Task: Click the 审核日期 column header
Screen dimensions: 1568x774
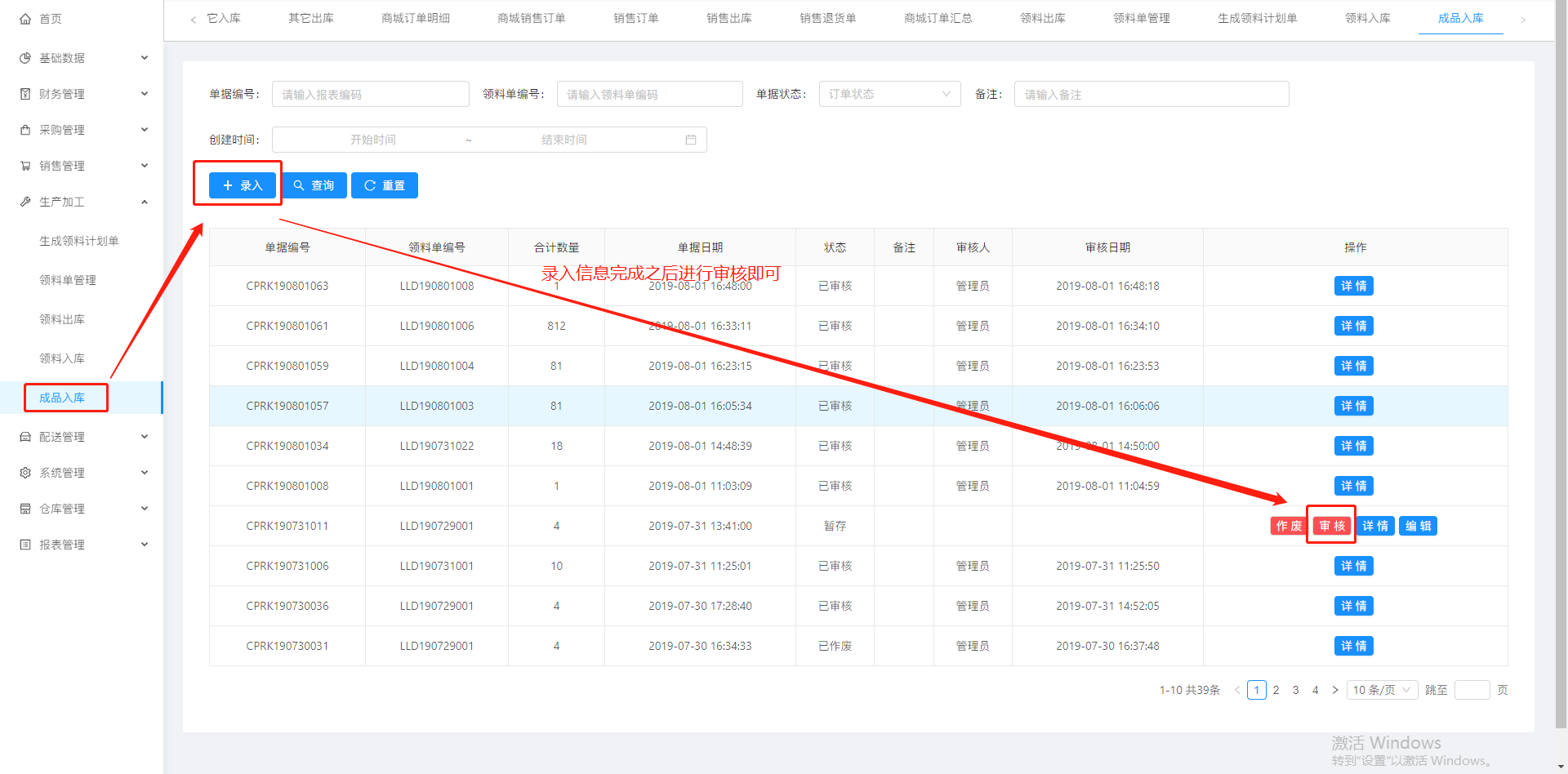Action: click(1107, 247)
